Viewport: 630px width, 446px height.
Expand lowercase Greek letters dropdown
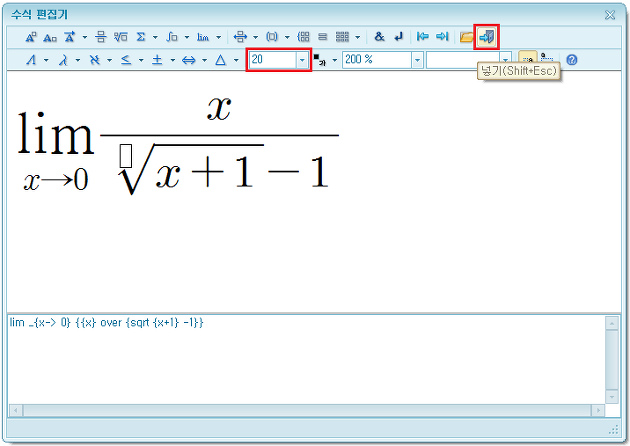click(78, 61)
